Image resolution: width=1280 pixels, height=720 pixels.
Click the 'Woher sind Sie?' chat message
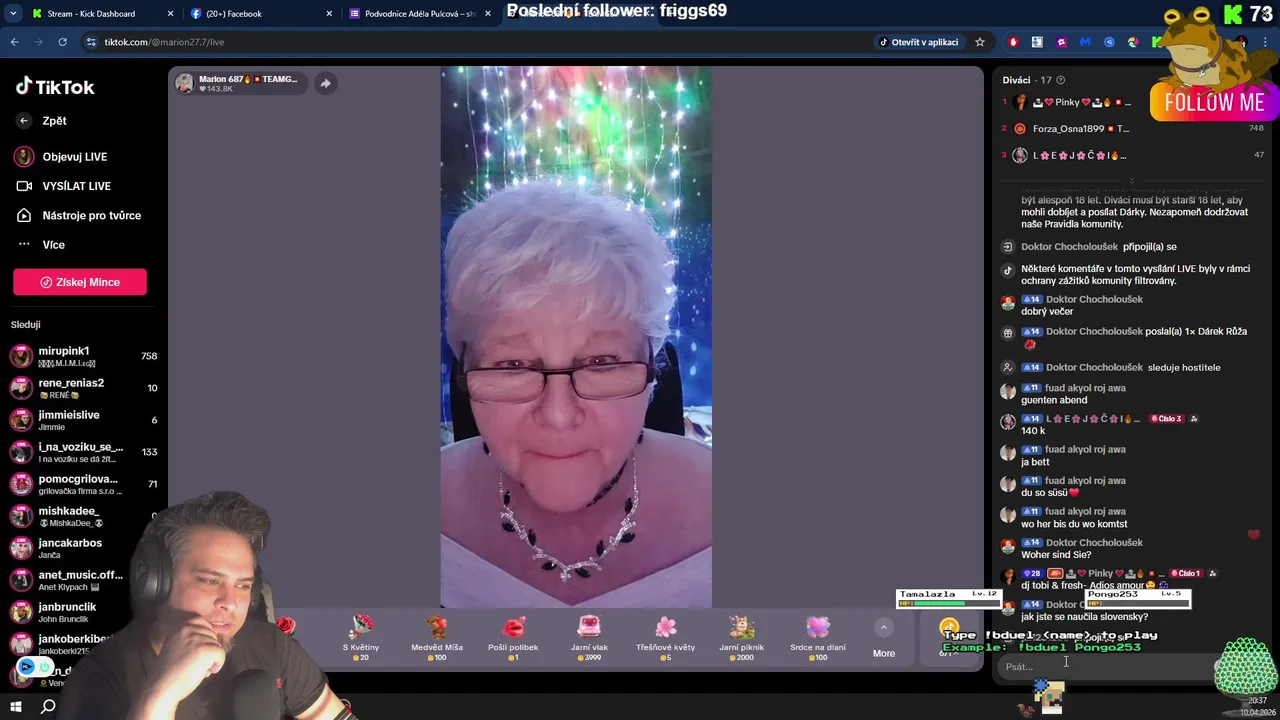tap(1056, 555)
